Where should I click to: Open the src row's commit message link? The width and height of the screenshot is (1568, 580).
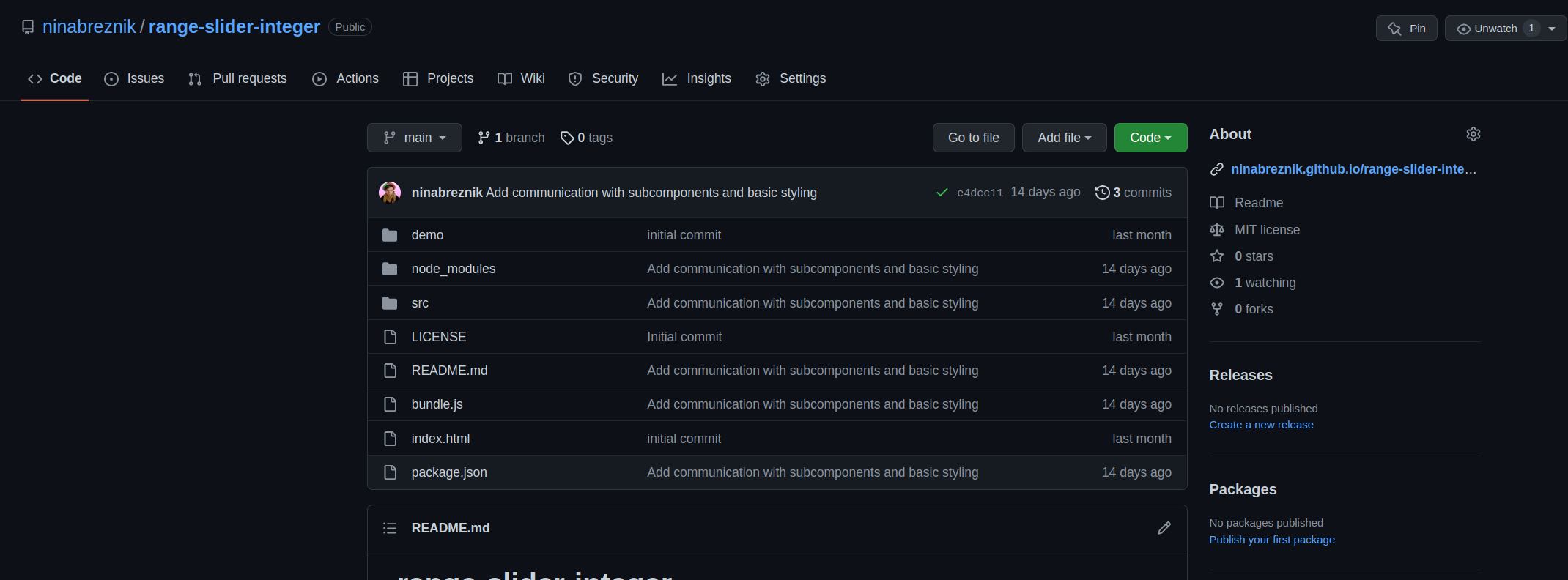click(x=813, y=303)
